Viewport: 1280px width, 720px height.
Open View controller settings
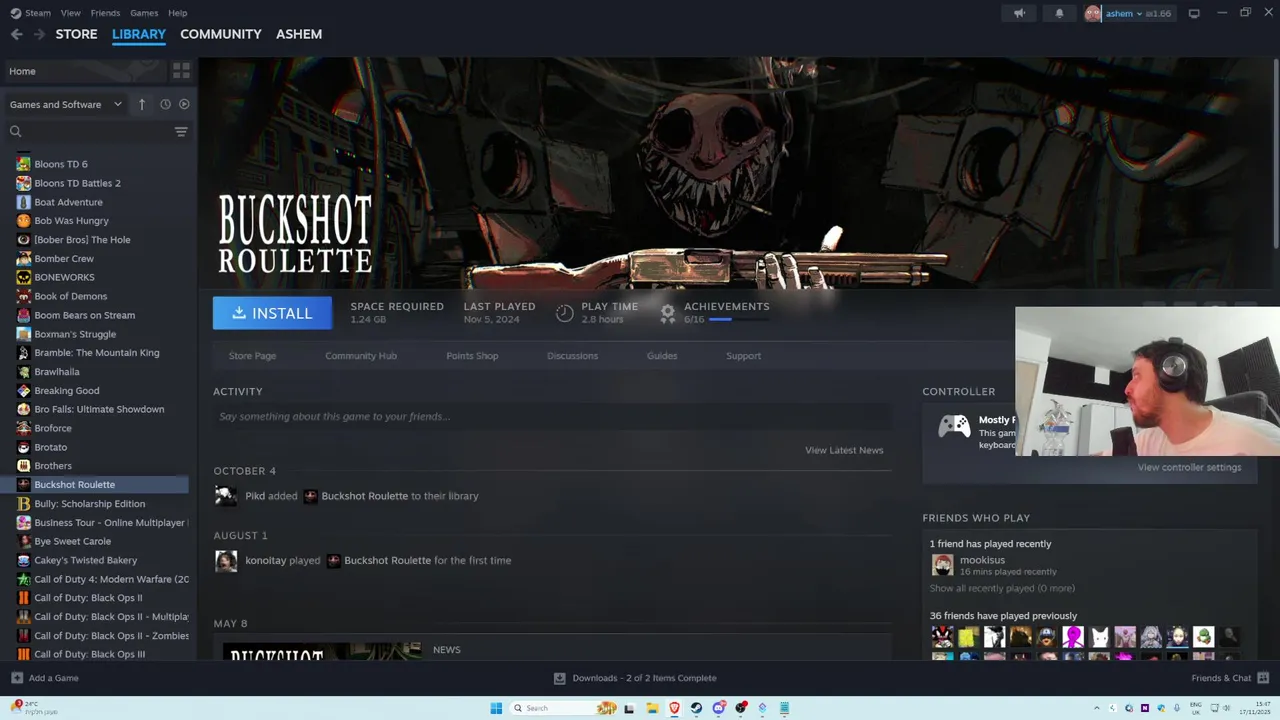pos(1189,467)
